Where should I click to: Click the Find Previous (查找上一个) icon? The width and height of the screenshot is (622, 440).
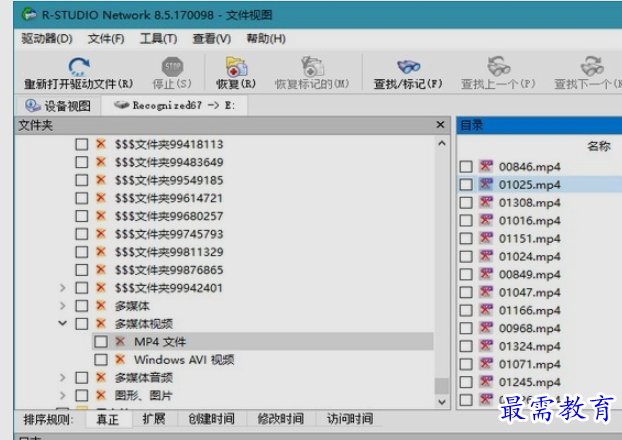pyautogui.click(x=499, y=66)
